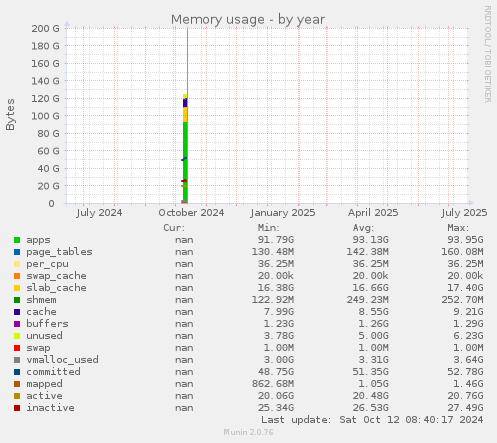
Task: Click the inactive legend color swatch
Action: [x=17, y=408]
